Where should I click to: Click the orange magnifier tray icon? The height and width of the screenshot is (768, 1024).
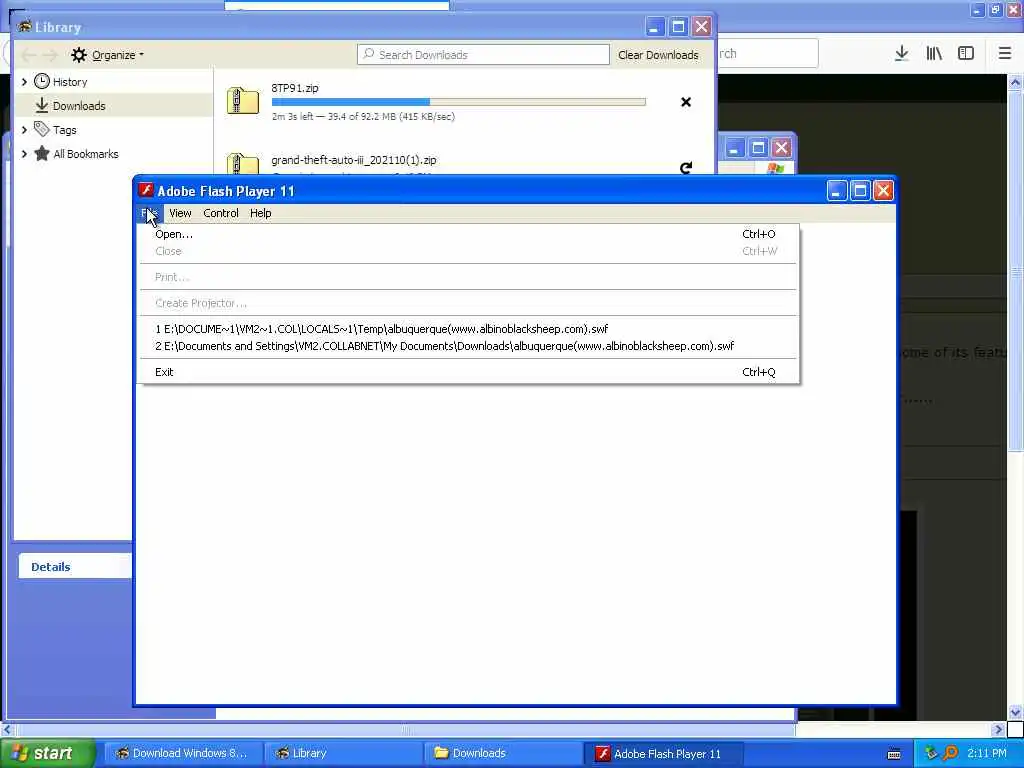coord(950,753)
